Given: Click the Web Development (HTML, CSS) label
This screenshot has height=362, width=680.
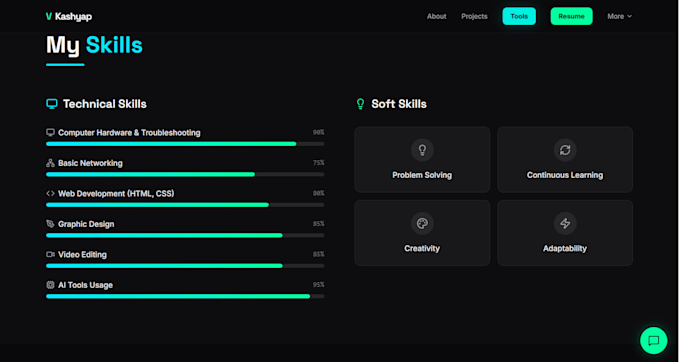Looking at the screenshot, I should pos(116,193).
